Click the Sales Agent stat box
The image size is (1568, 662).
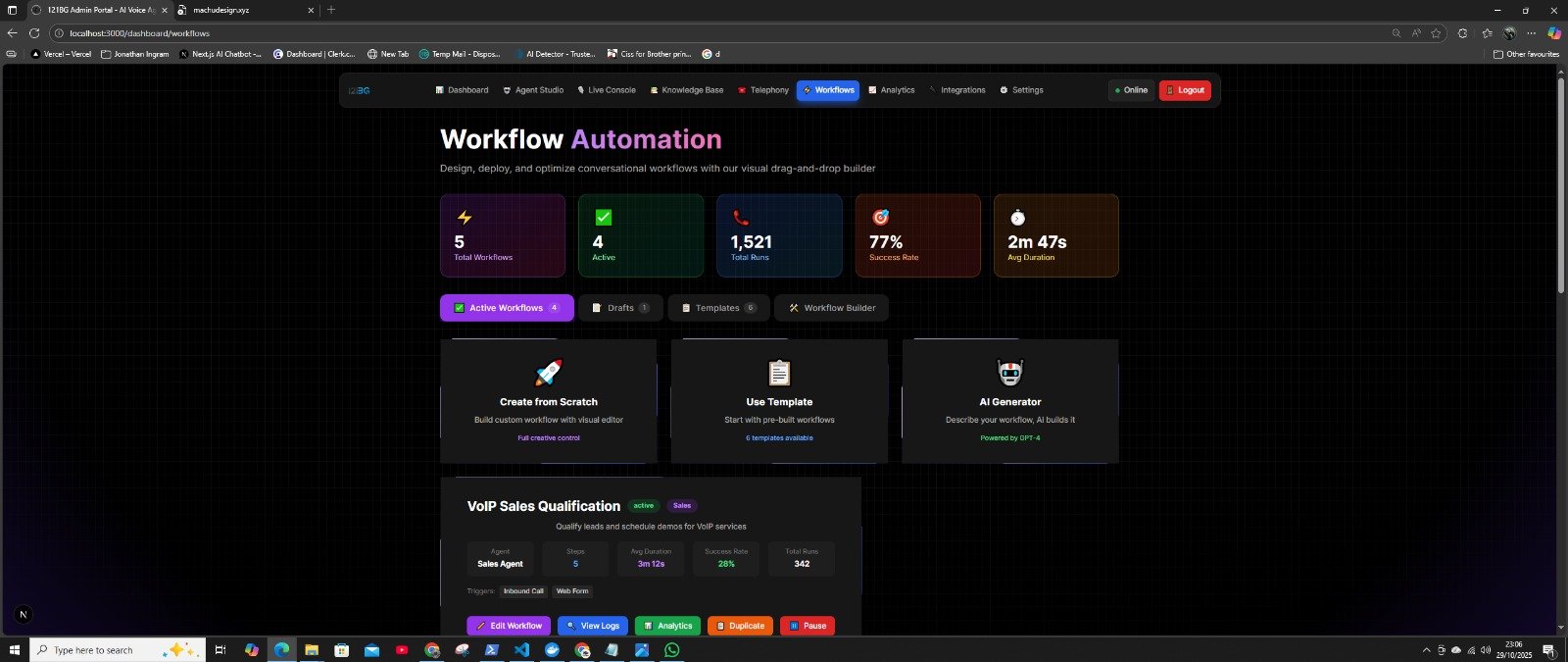pyautogui.click(x=501, y=558)
